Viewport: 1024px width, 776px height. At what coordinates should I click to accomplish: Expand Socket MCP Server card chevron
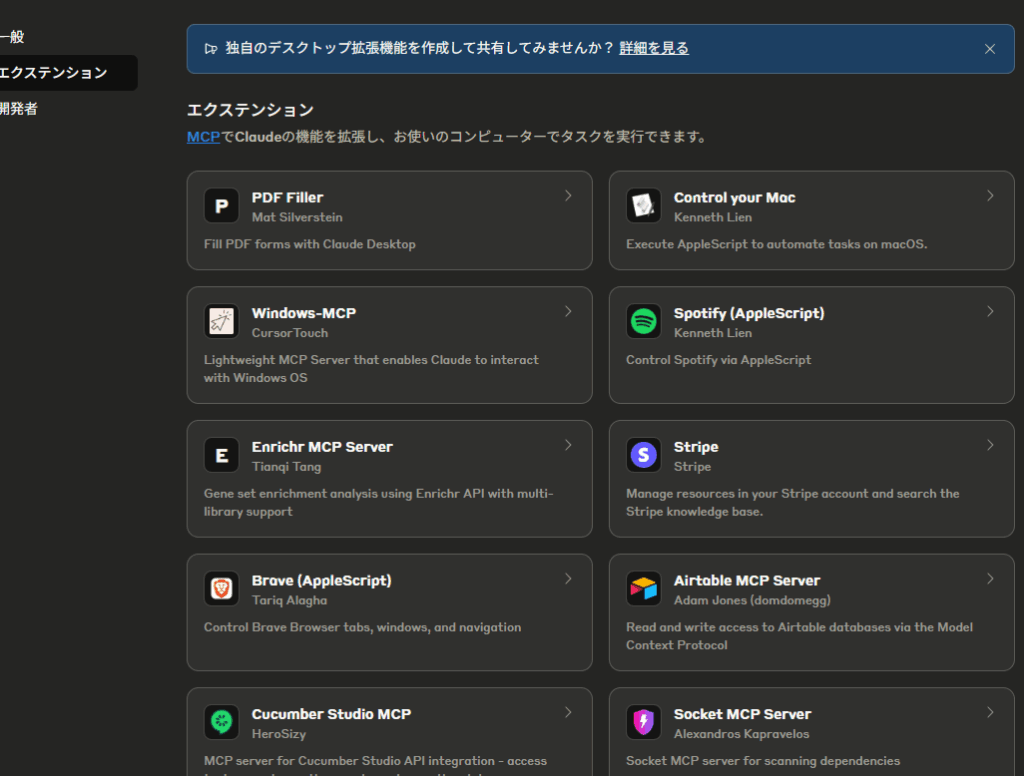click(x=990, y=713)
